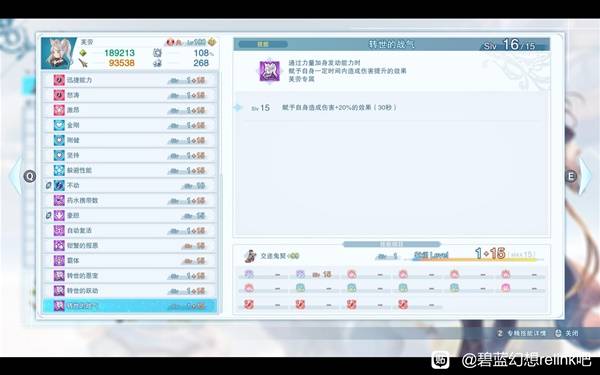Click the large skill icon in detail panel

[x=270, y=71]
